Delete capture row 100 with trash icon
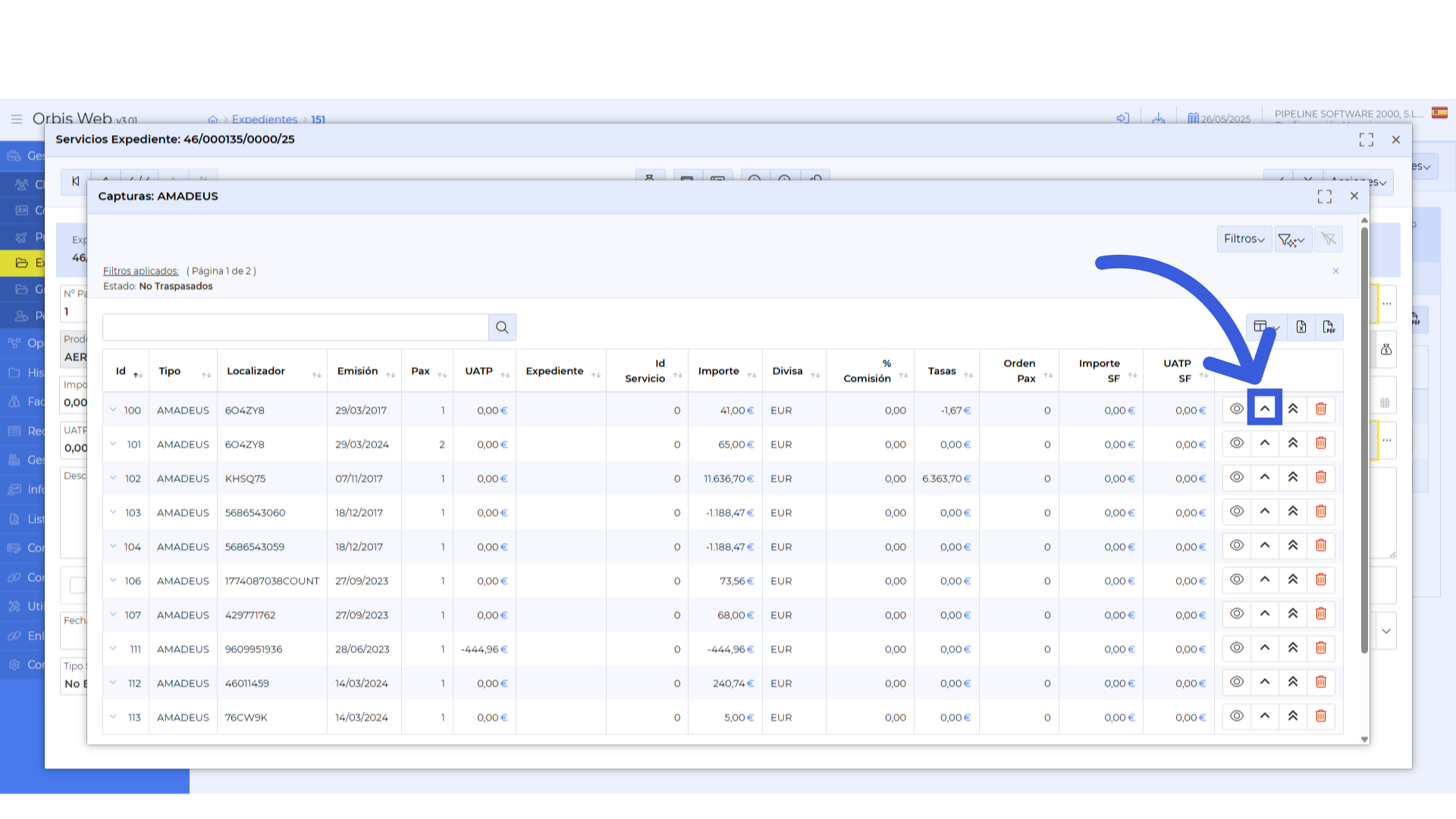This screenshot has width=1456, height=819. 1321,409
